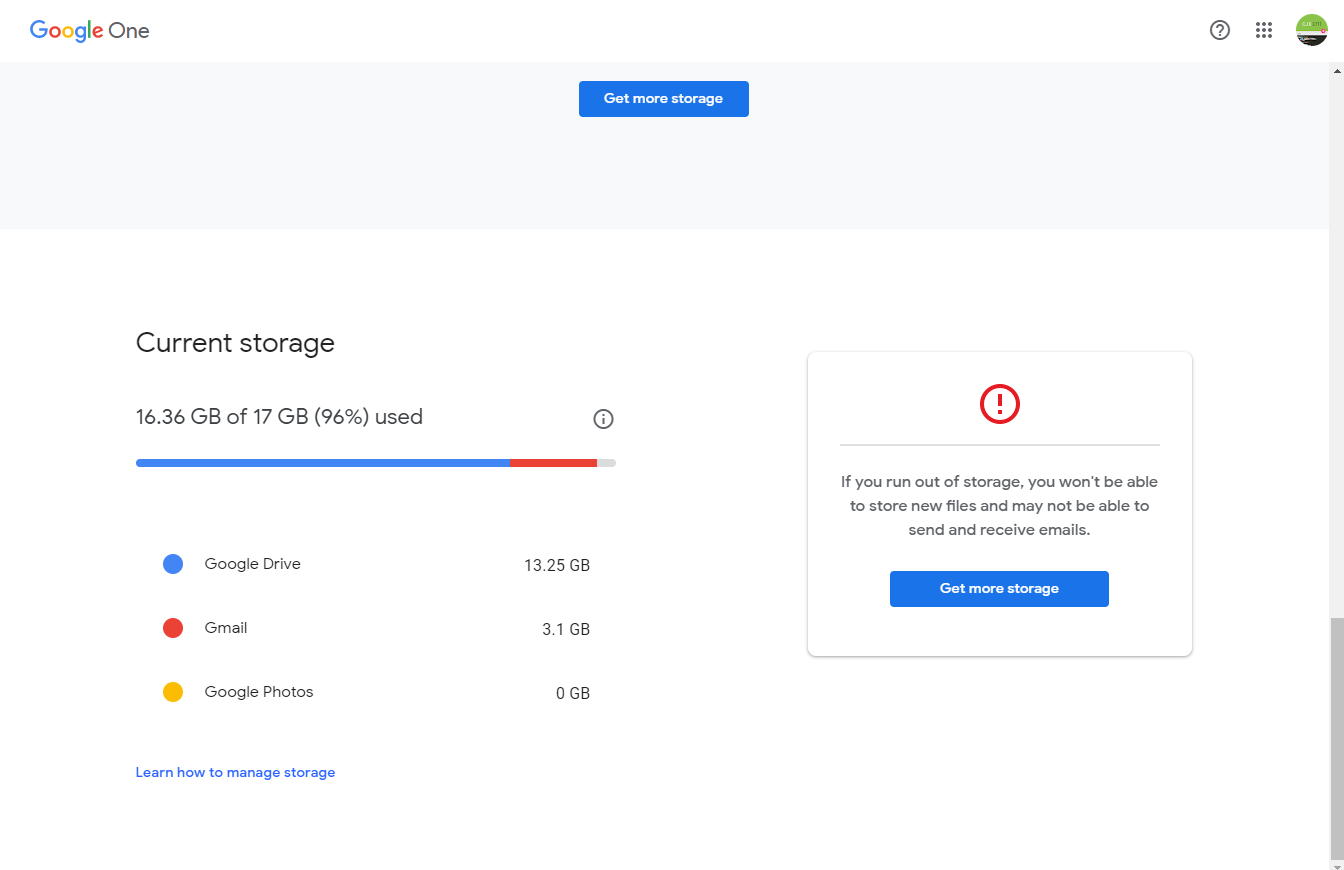1344x870 pixels.
Task: Click the storage usage progress bar
Action: (376, 463)
